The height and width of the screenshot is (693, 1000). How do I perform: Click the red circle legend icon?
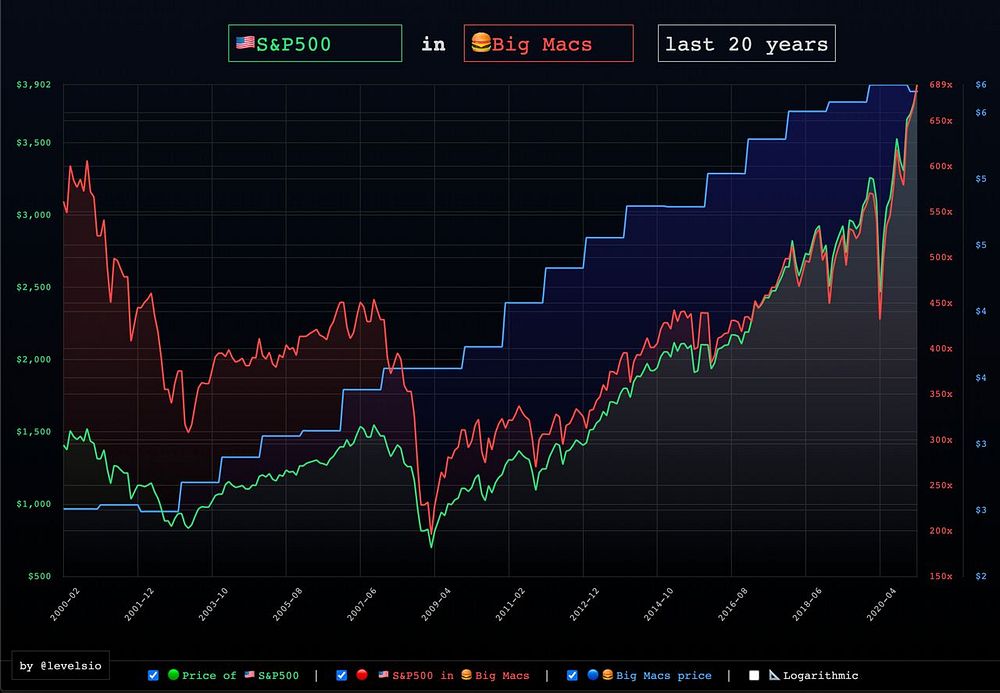(362, 675)
